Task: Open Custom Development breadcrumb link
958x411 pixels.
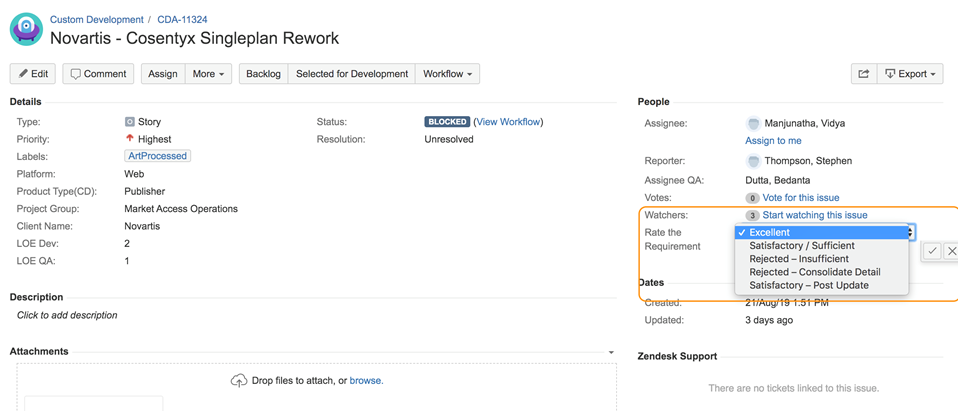Action: (x=97, y=20)
